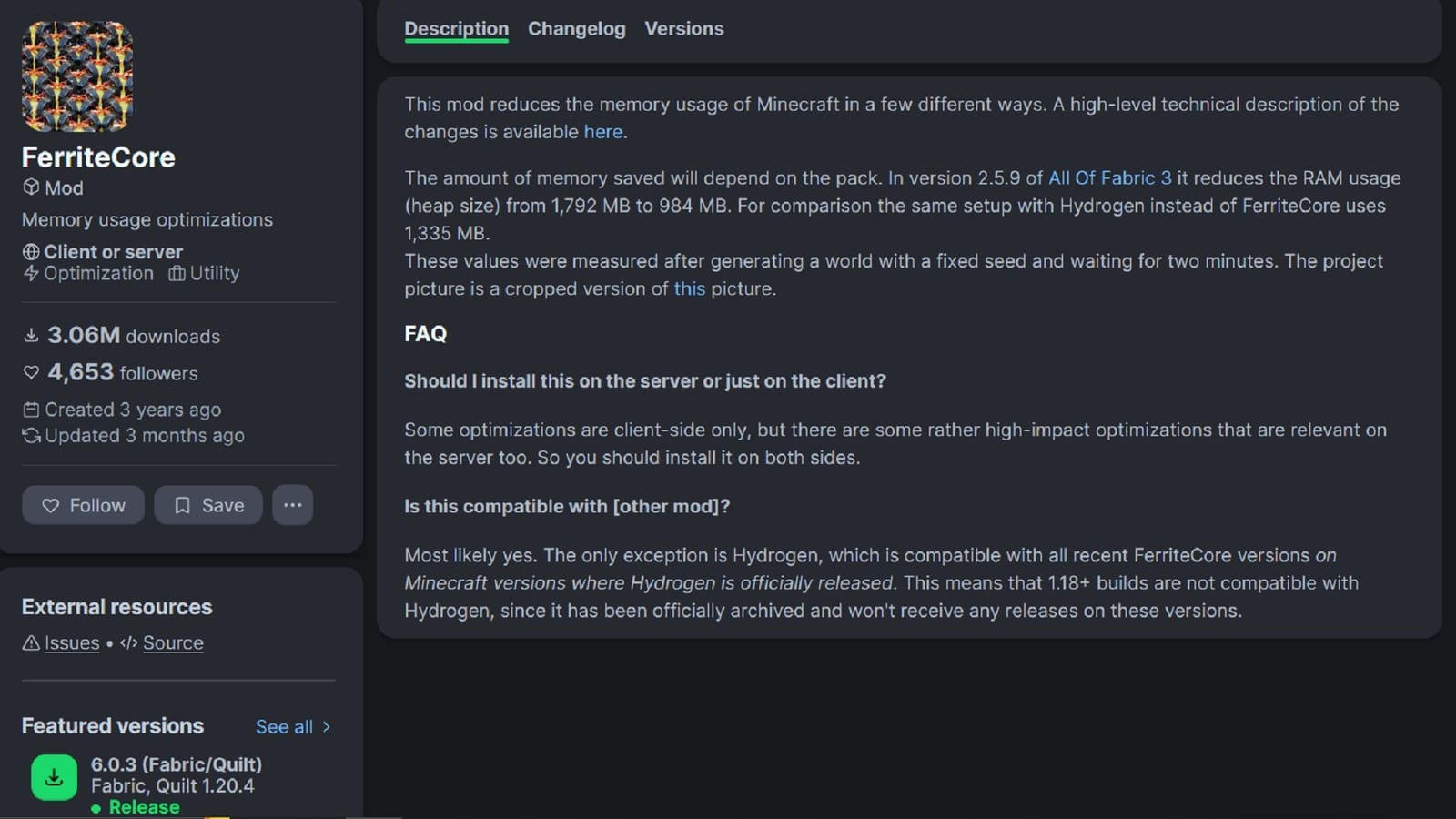Switch to the Changelog tab

point(576,28)
